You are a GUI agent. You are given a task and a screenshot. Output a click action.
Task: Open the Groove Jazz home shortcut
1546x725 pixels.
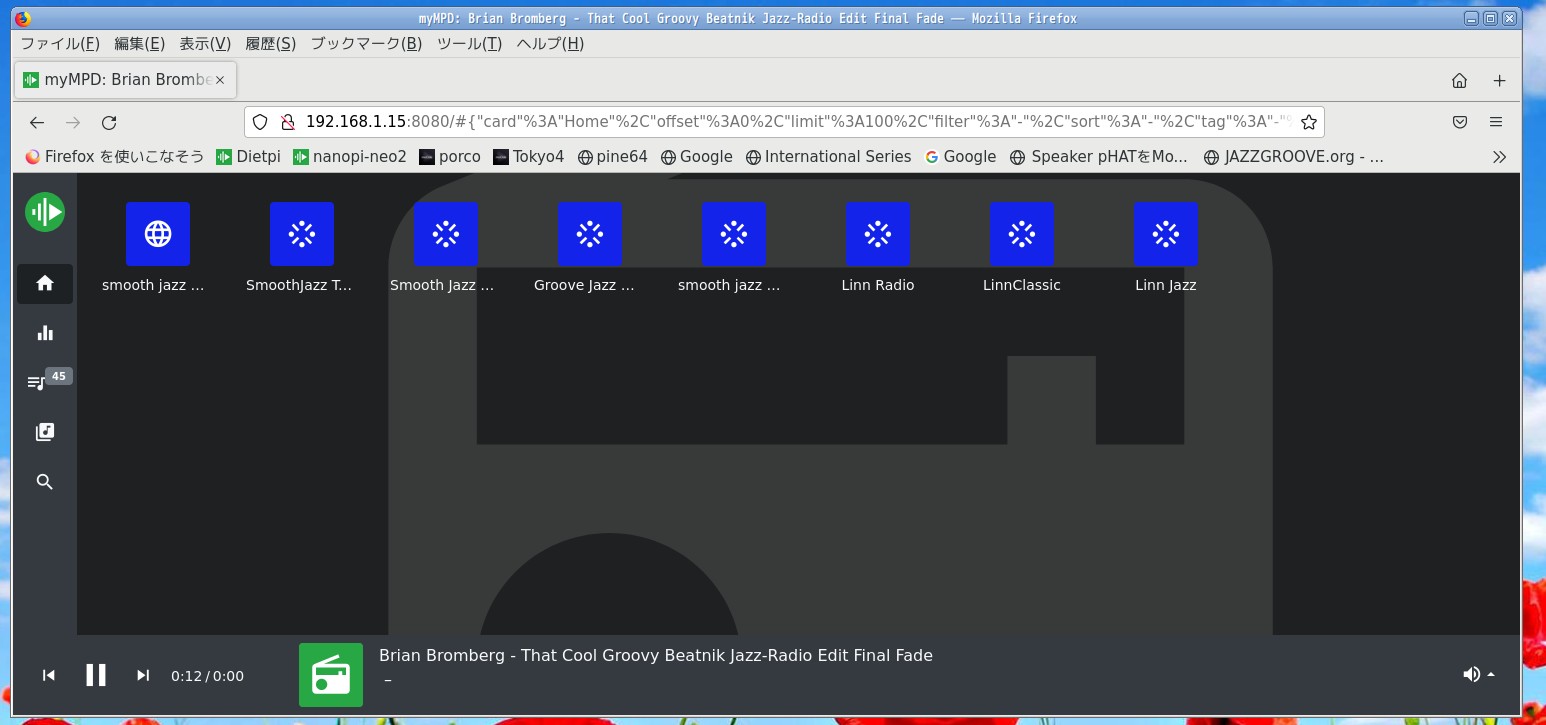(589, 234)
